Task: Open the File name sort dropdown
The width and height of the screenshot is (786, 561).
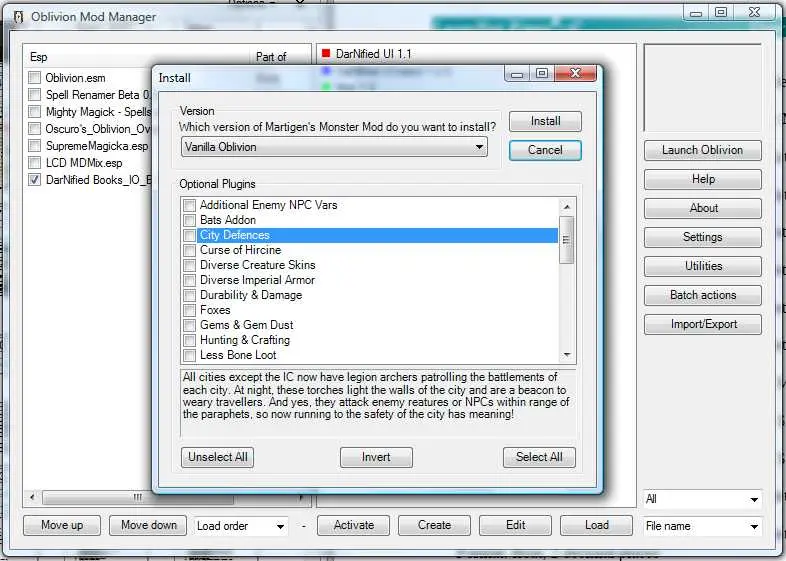Action: click(702, 526)
